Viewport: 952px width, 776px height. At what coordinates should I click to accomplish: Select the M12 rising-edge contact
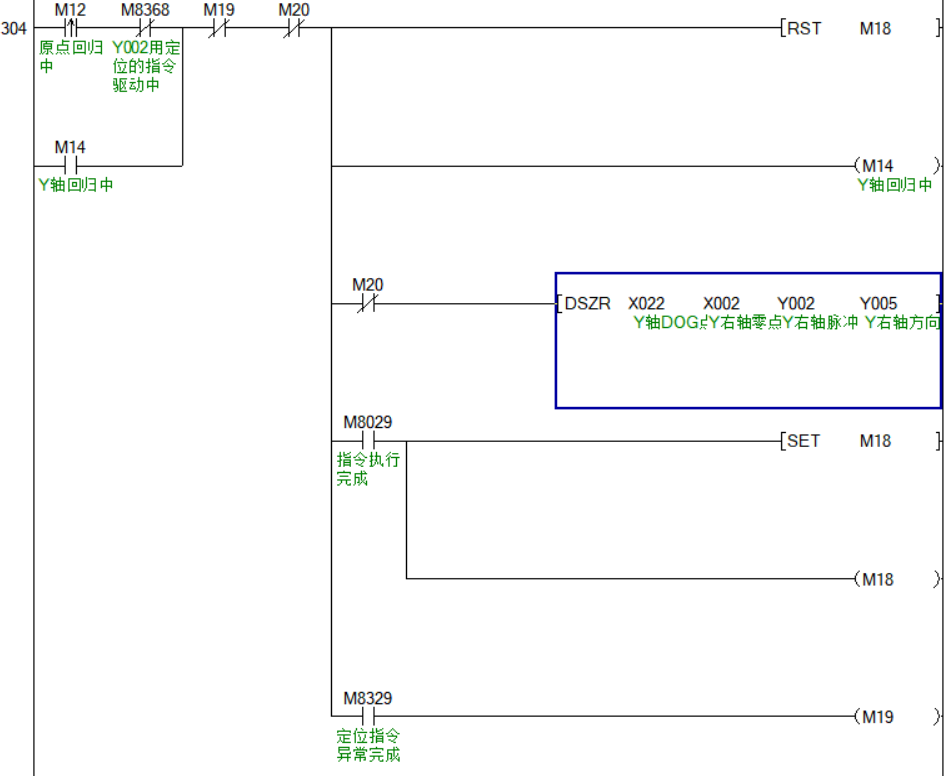pos(70,29)
